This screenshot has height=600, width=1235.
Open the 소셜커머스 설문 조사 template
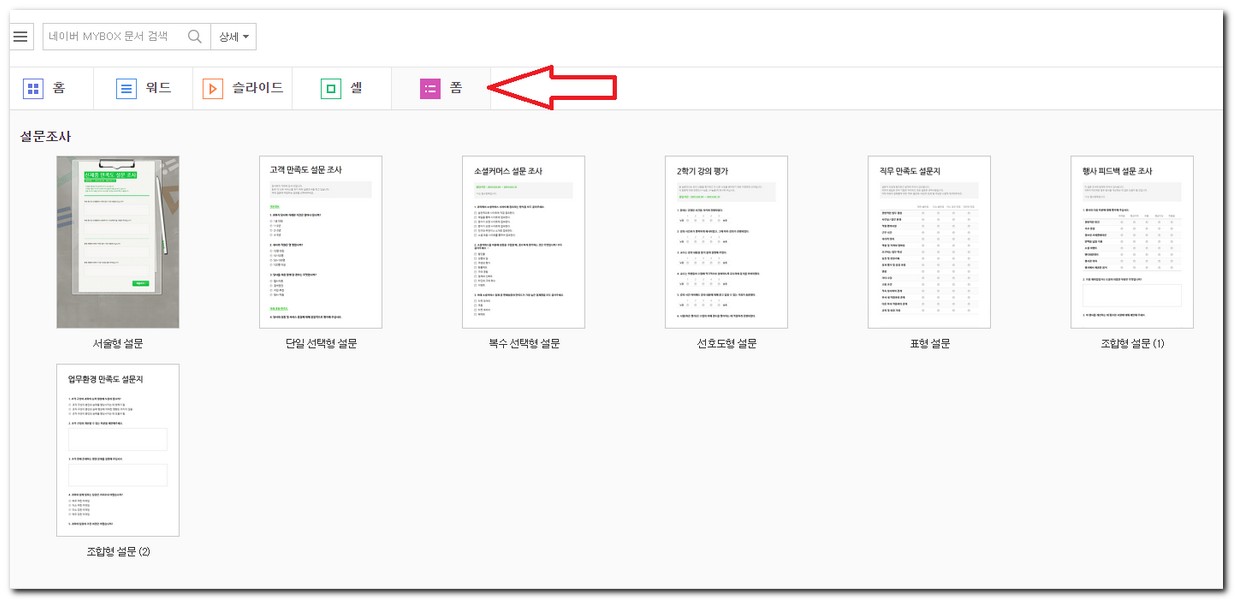click(523, 242)
